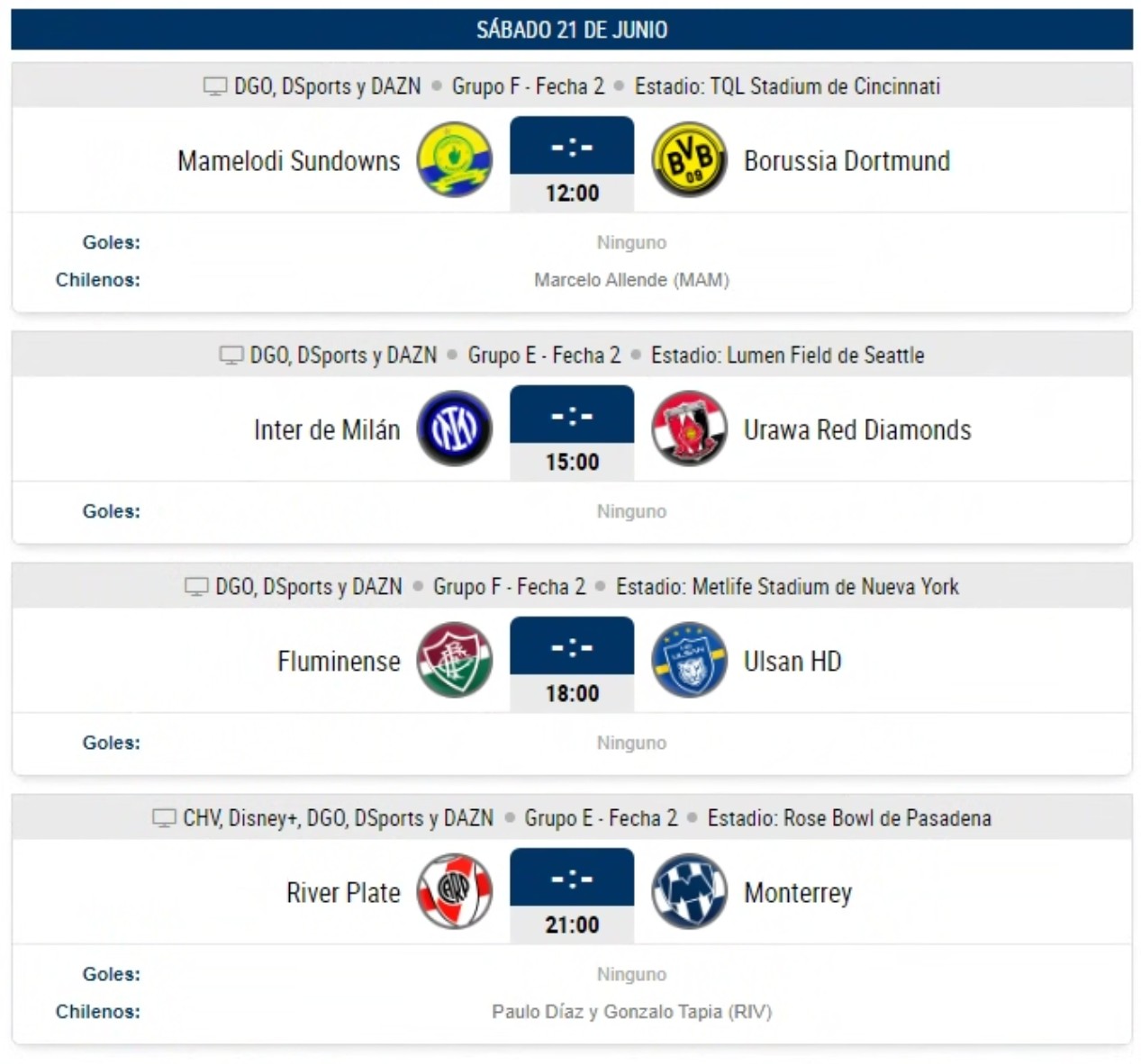1141x1064 pixels.
Task: Click the Mamelodi Sundowns team name
Action: coord(288,161)
